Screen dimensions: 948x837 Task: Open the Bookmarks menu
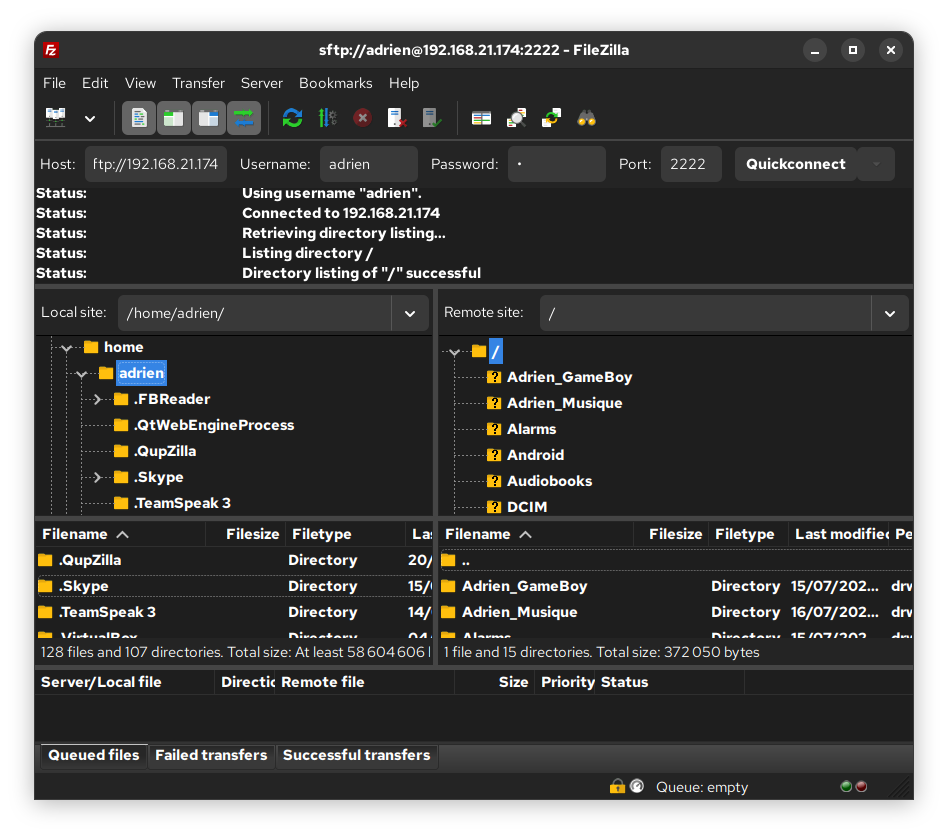(336, 83)
